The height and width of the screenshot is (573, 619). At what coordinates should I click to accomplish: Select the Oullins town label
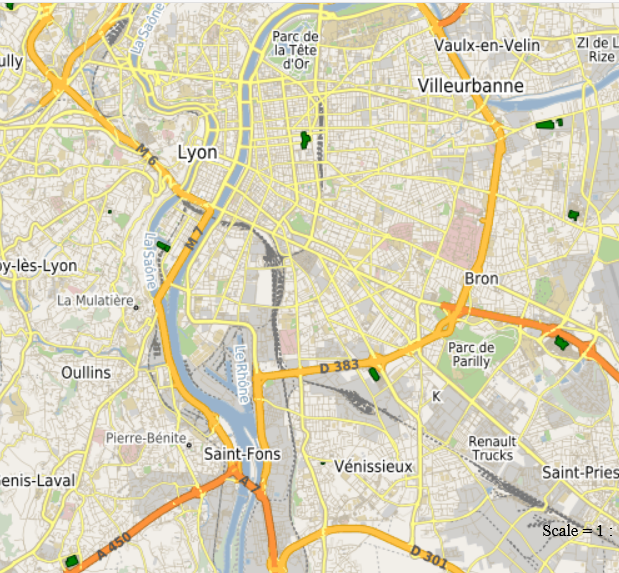[86, 372]
